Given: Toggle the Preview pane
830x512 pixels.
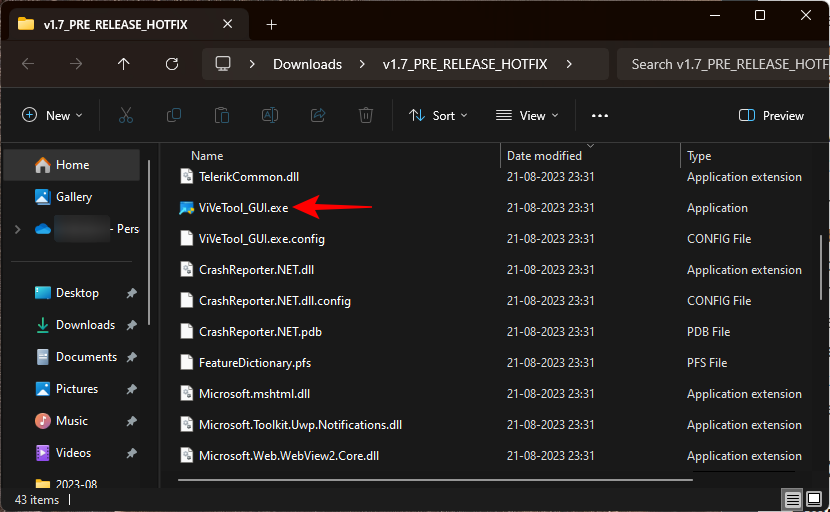Looking at the screenshot, I should coord(771,116).
